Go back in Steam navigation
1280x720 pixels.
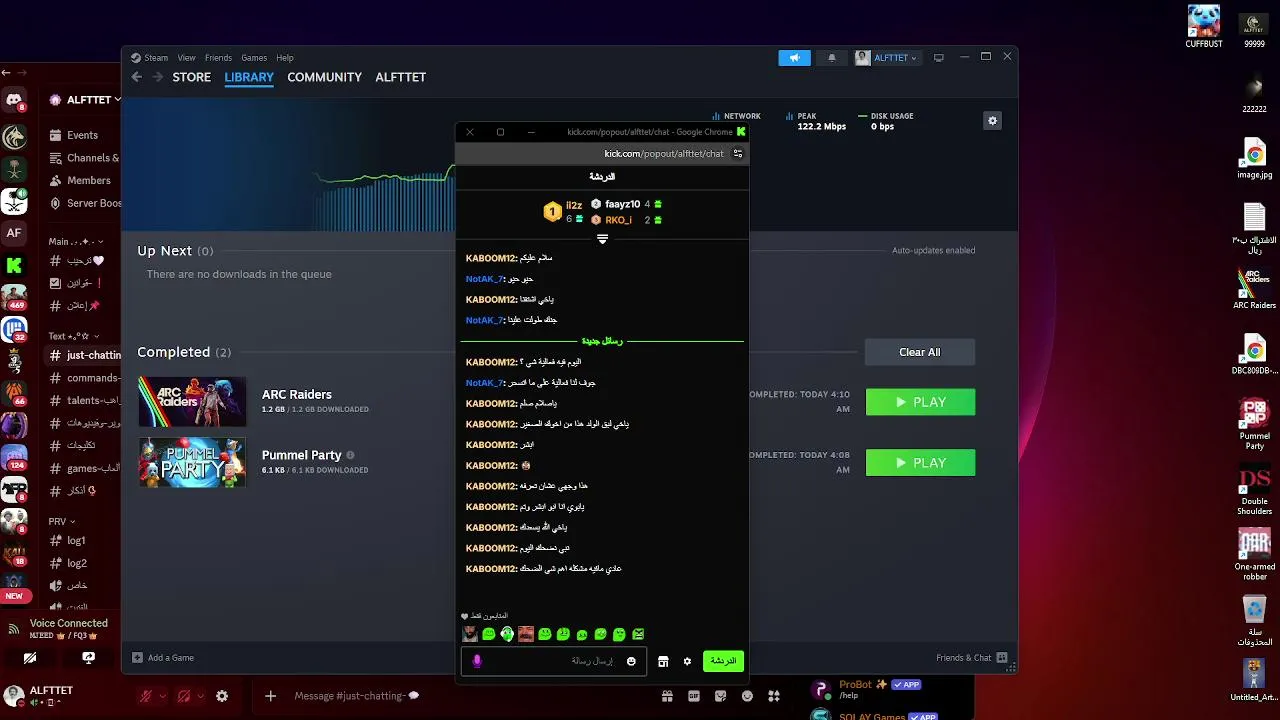(137, 77)
